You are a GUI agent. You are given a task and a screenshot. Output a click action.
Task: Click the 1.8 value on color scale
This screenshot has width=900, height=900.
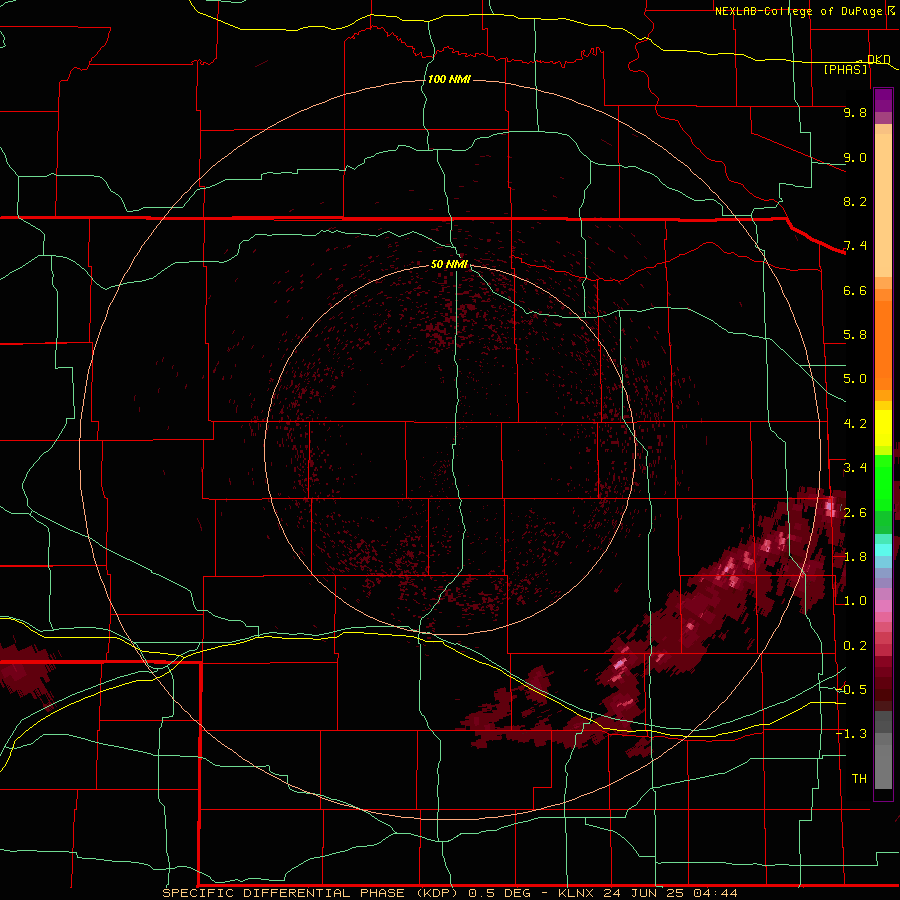(855, 557)
